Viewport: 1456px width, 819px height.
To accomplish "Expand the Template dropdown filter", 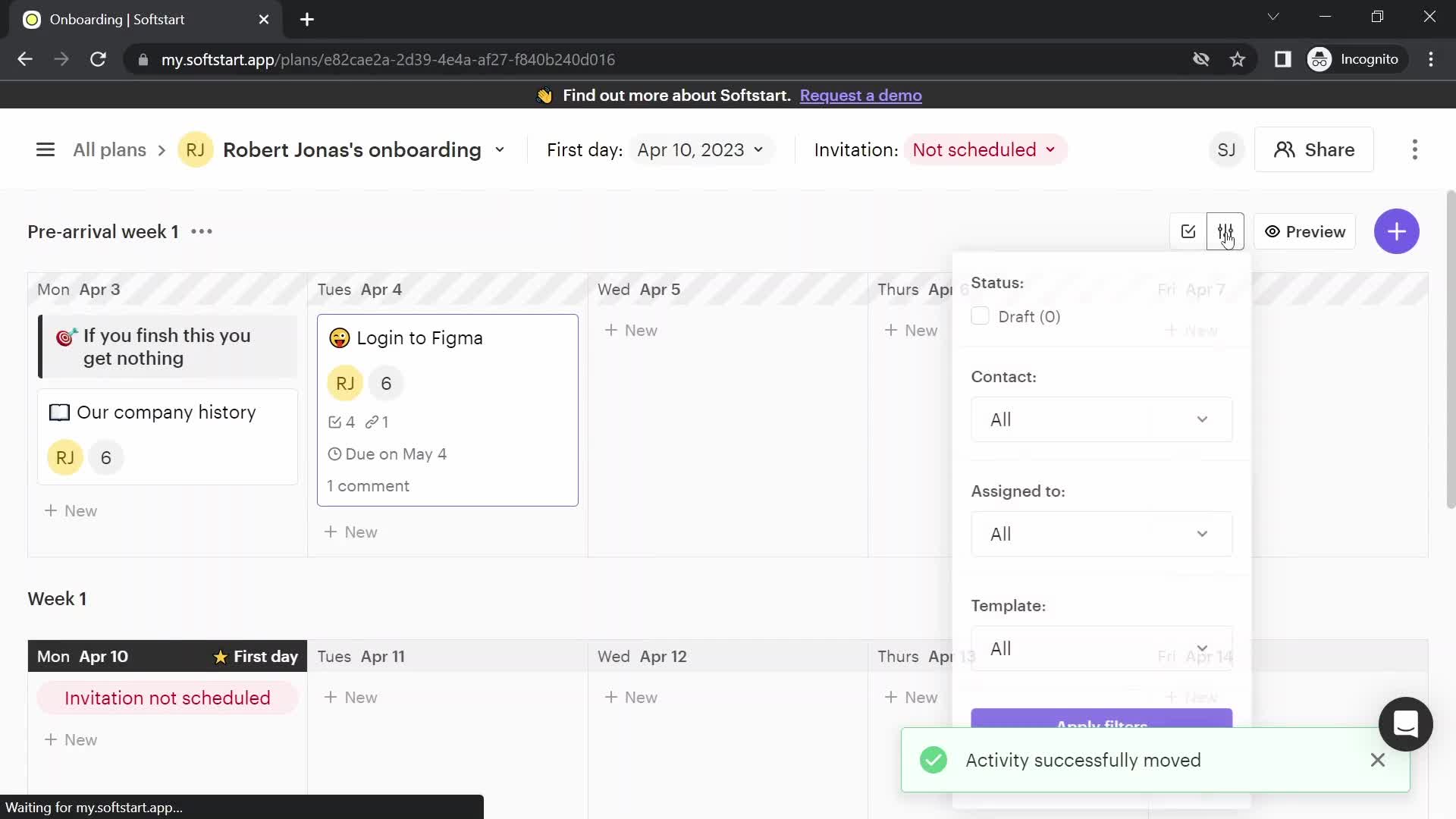I will tap(1101, 649).
